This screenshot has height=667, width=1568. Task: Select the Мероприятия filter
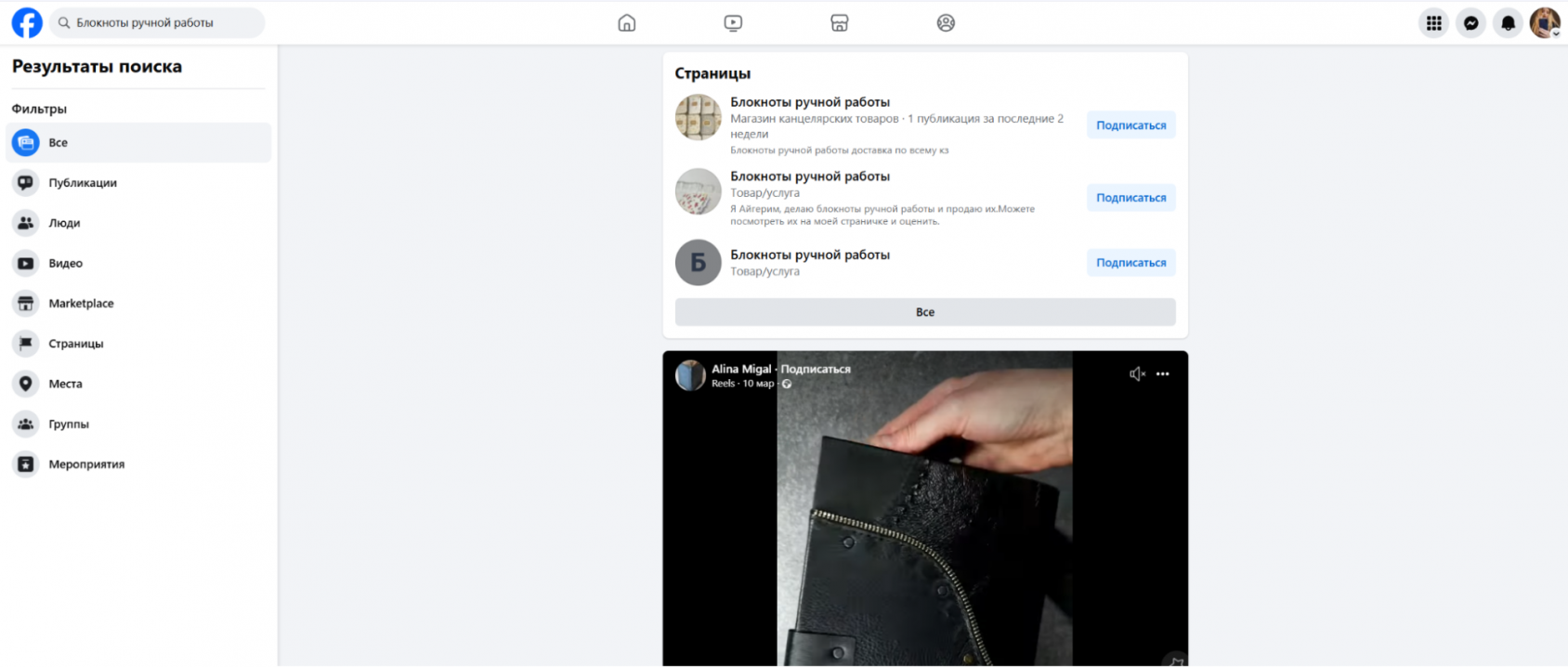138,464
